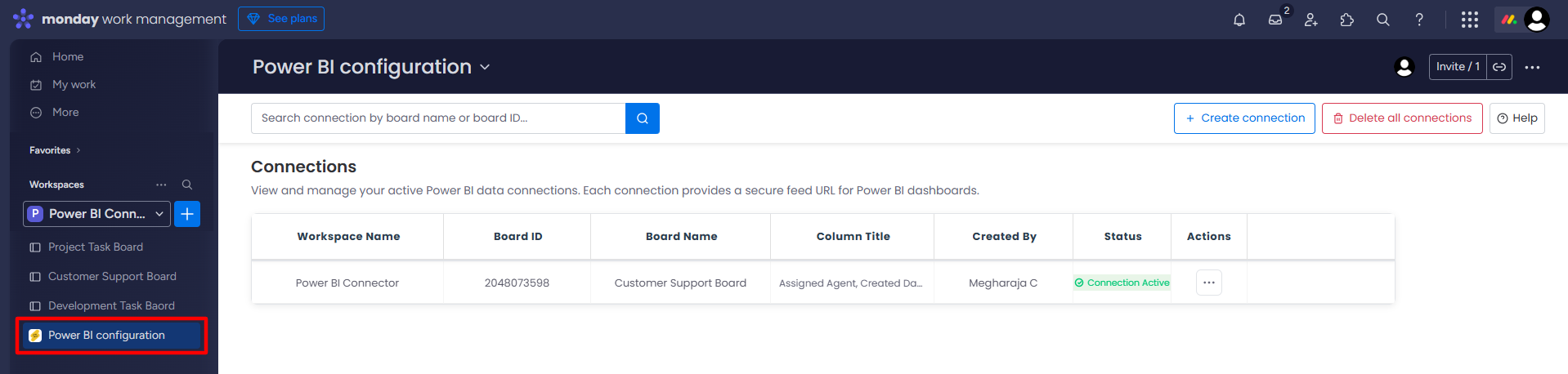Open the inbox with 2 updates
This screenshot has width=1568, height=374.
[1275, 20]
